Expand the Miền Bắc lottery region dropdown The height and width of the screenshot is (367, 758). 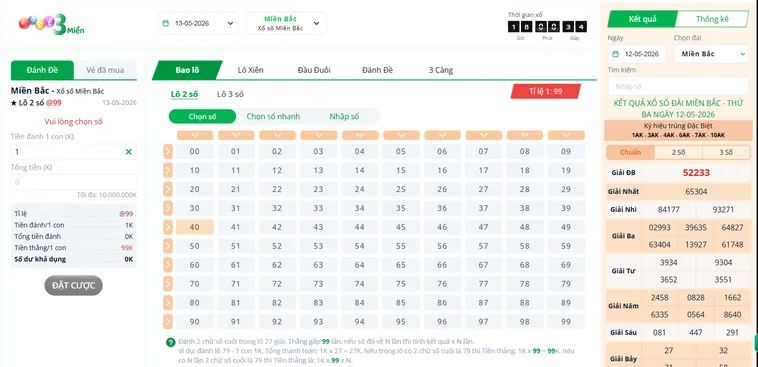click(x=286, y=23)
